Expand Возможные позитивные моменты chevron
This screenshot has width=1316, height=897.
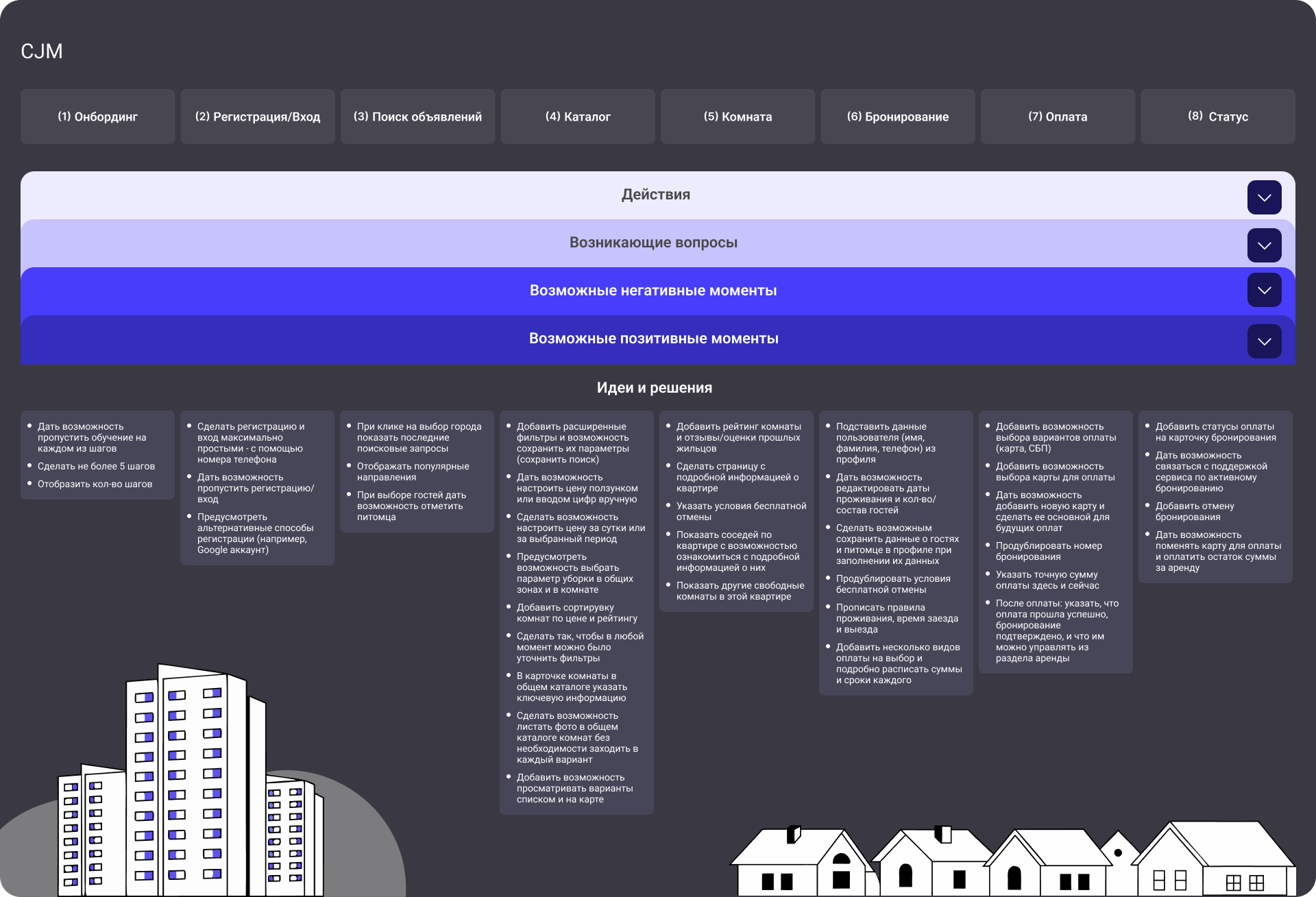click(x=1264, y=341)
